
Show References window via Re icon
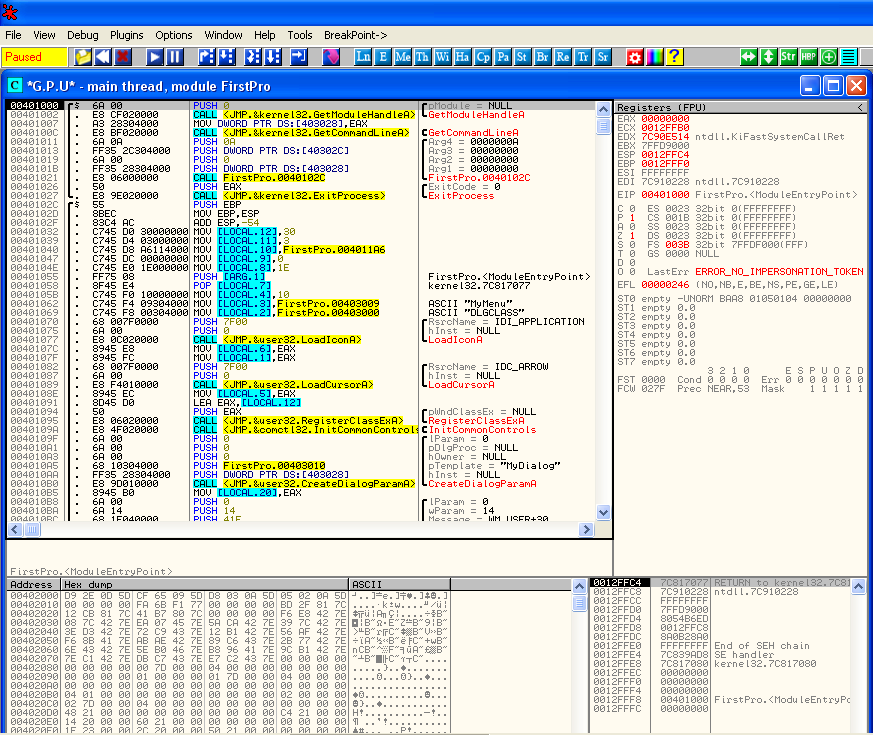(x=563, y=57)
